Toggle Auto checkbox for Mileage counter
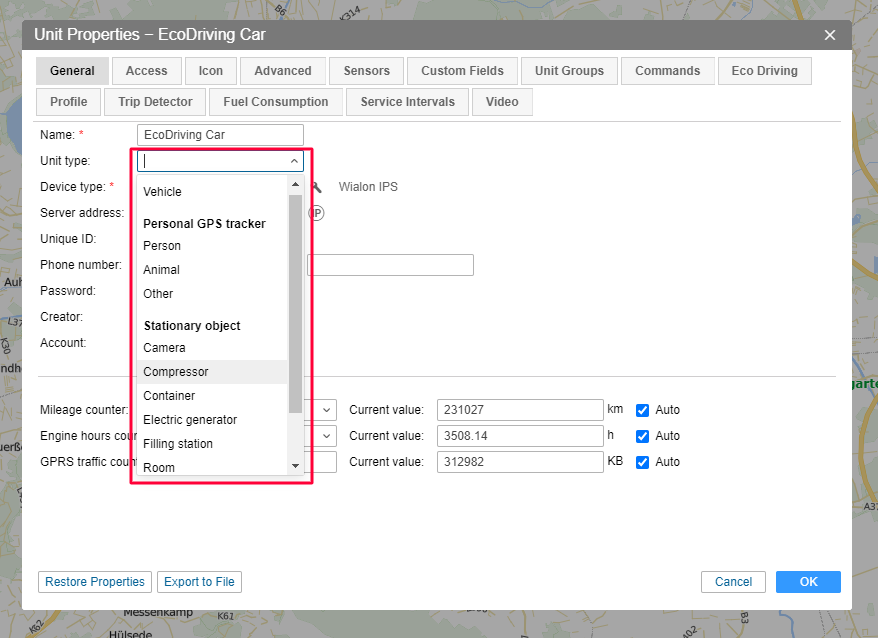Screen dimensions: 878x638 coord(643,410)
